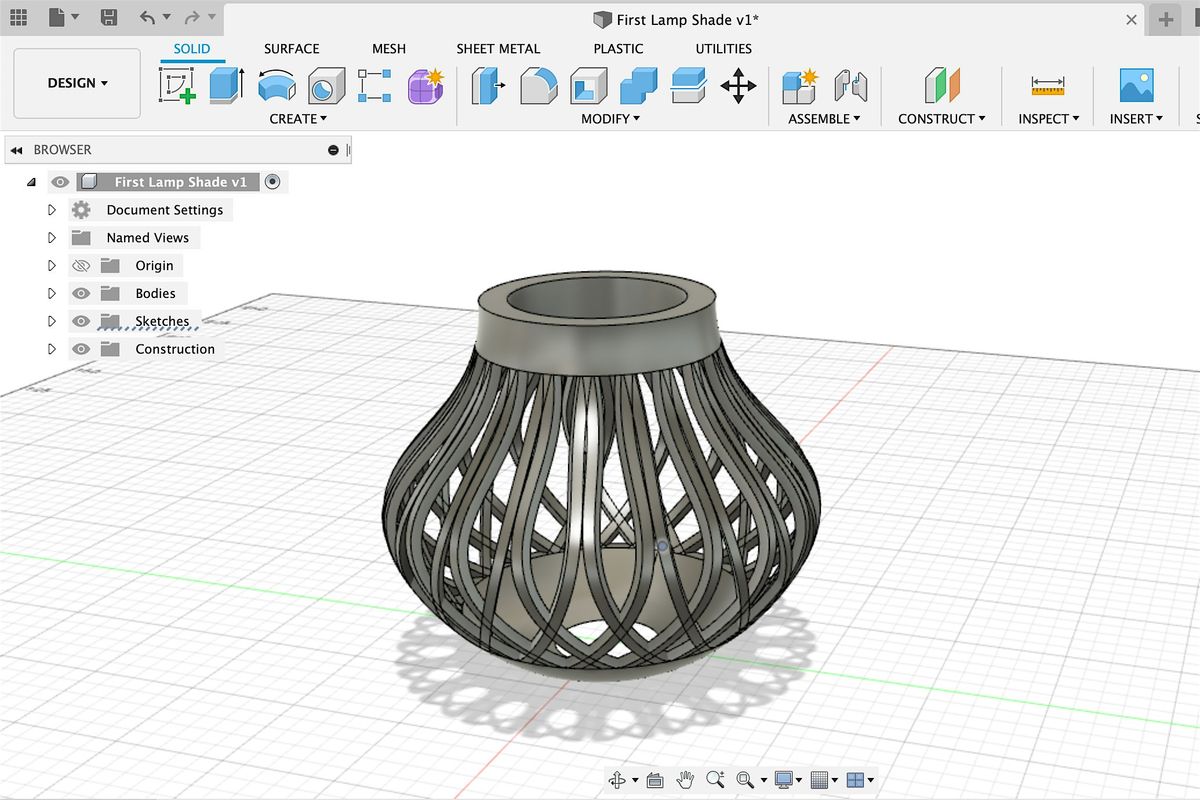Open the SHEET METAL tab
Image resolution: width=1200 pixels, height=800 pixels.
(x=498, y=48)
